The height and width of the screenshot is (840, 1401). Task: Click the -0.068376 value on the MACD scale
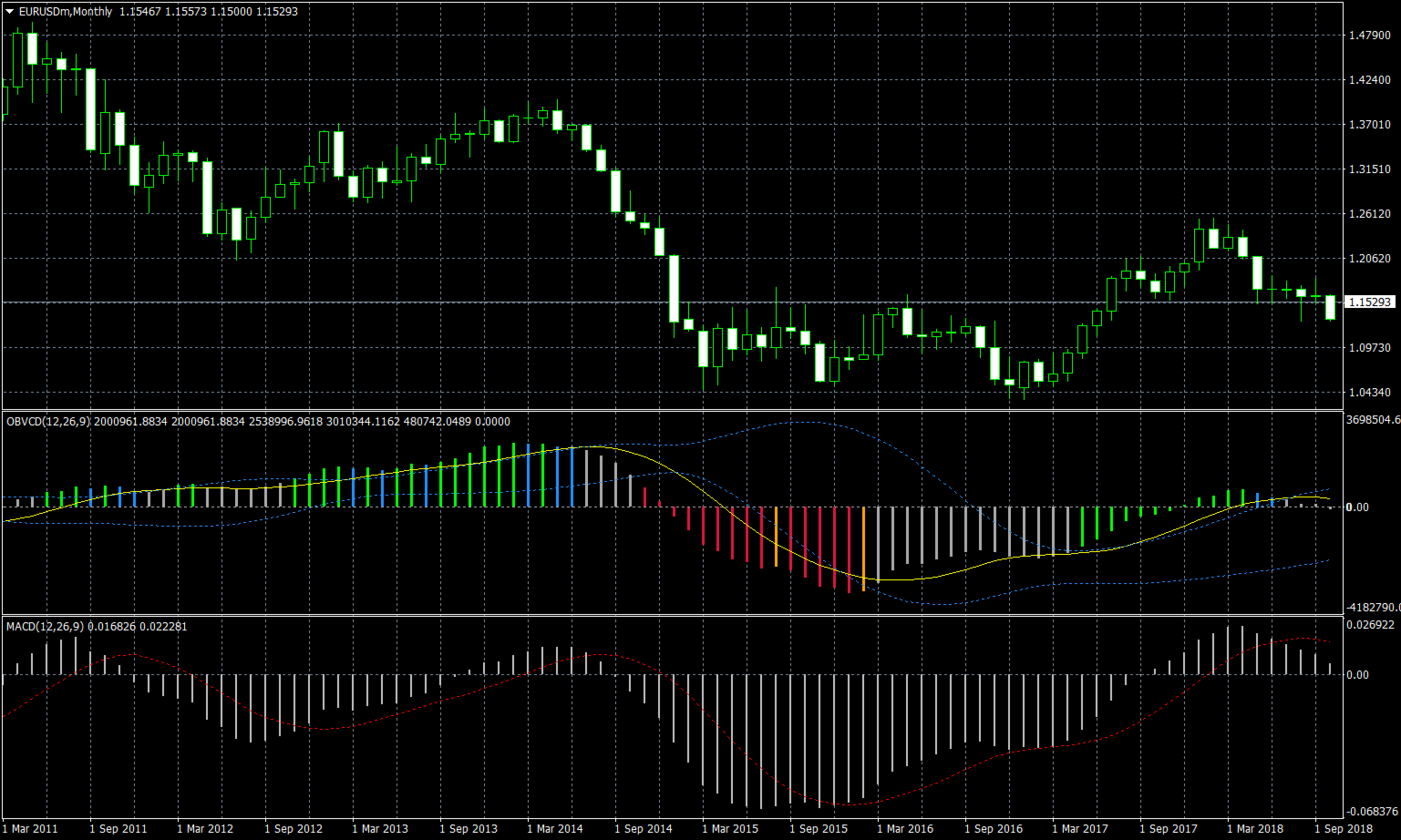pyautogui.click(x=1372, y=811)
